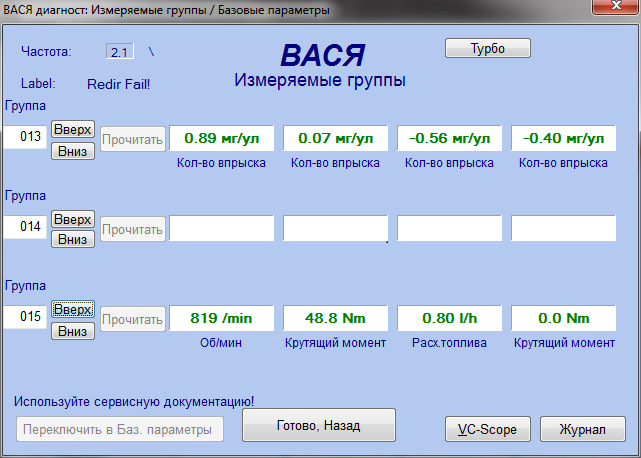Click the Крутящий момент label under 48.8 Nm

335,342
